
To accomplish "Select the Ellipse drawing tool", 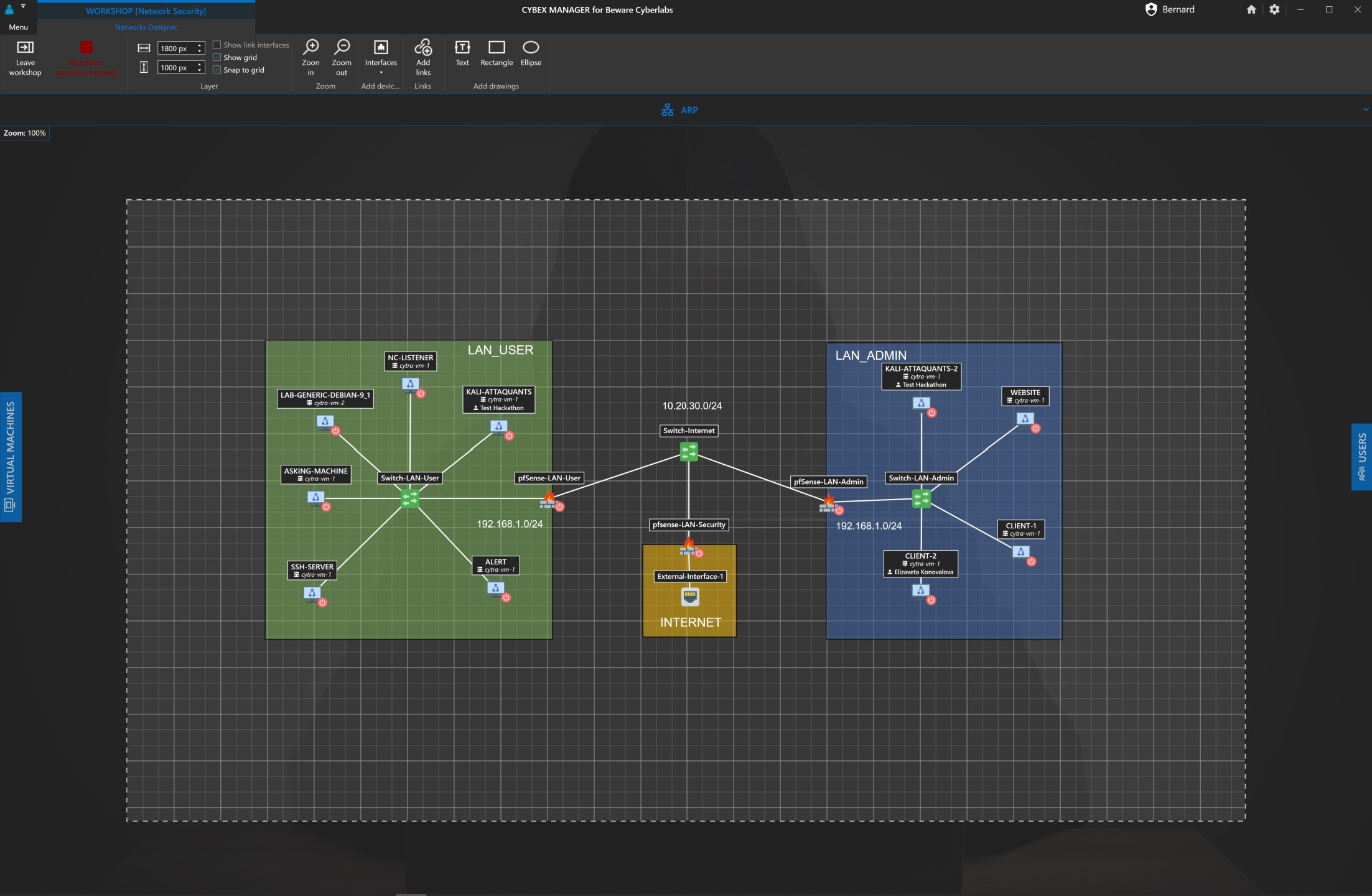I will tap(531, 48).
